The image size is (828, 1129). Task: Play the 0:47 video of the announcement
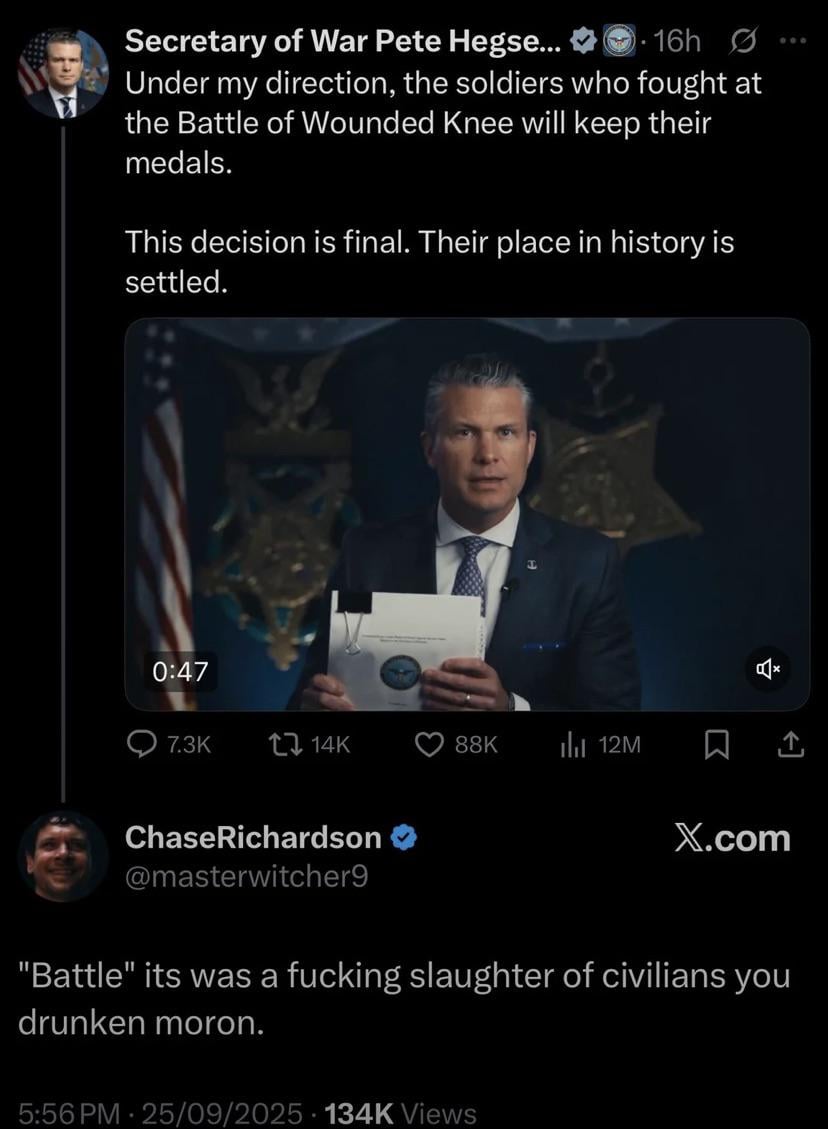coord(467,514)
